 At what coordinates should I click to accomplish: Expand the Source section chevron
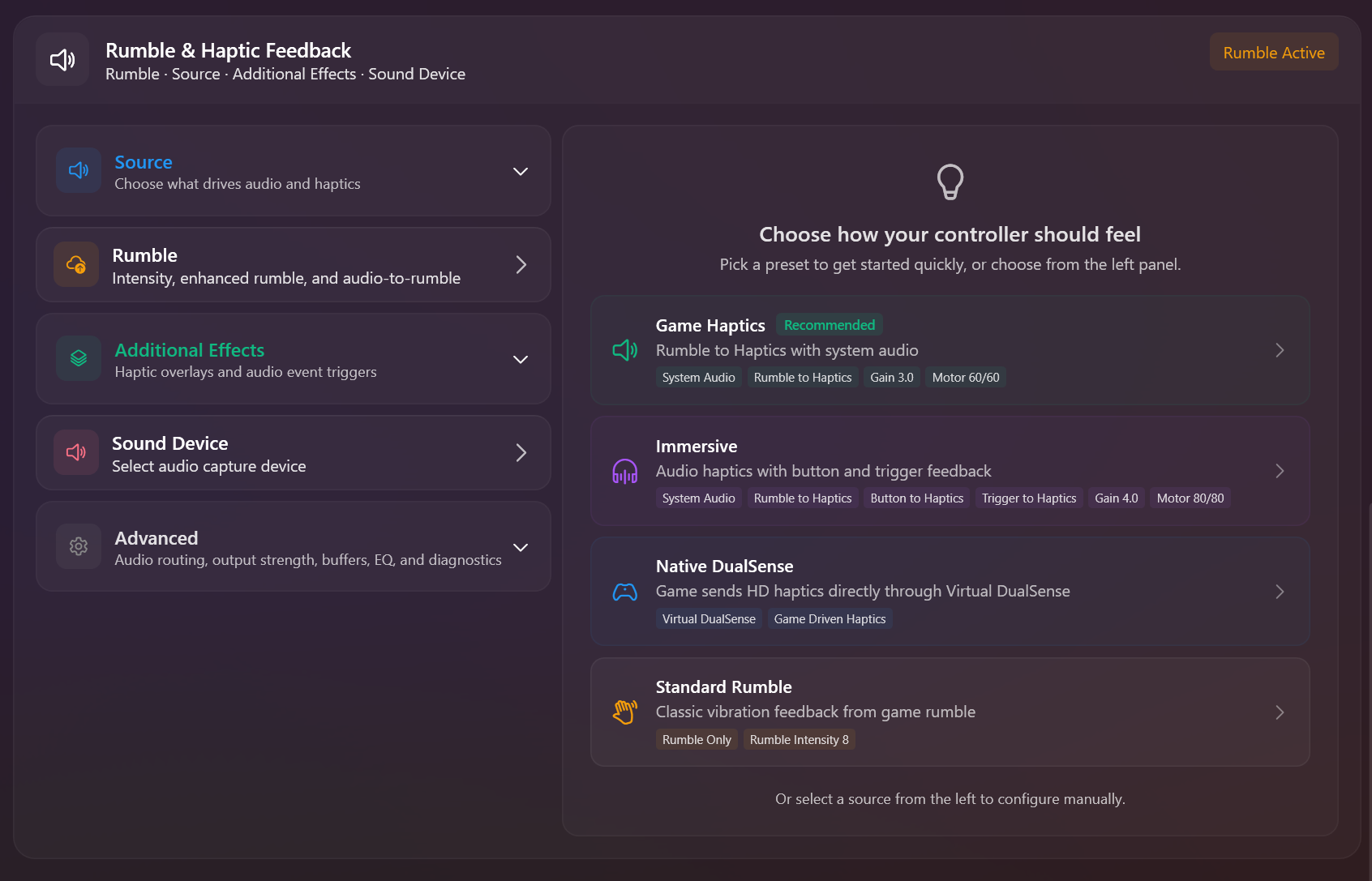pos(521,171)
